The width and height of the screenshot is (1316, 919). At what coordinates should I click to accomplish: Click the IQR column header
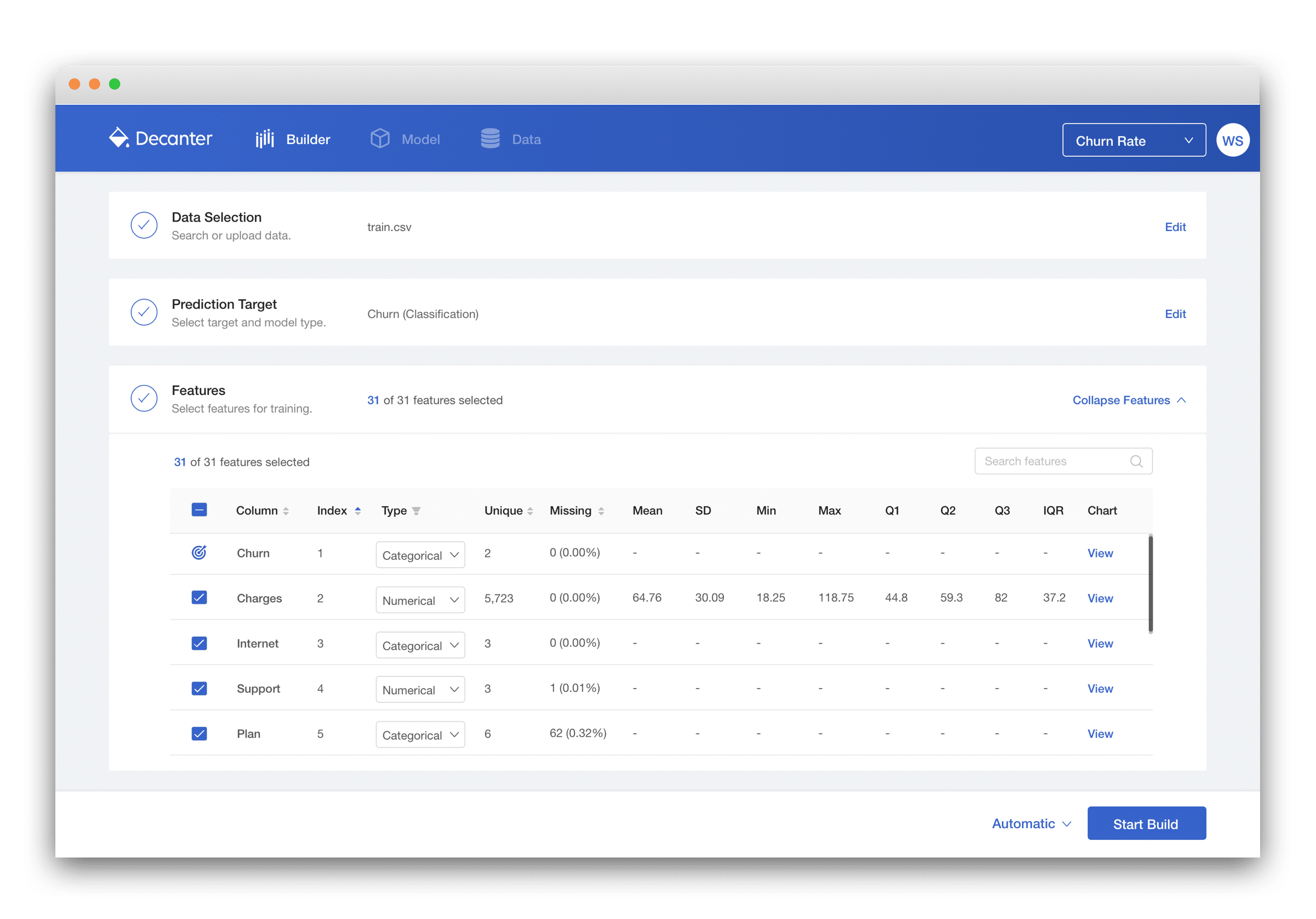[1053, 511]
